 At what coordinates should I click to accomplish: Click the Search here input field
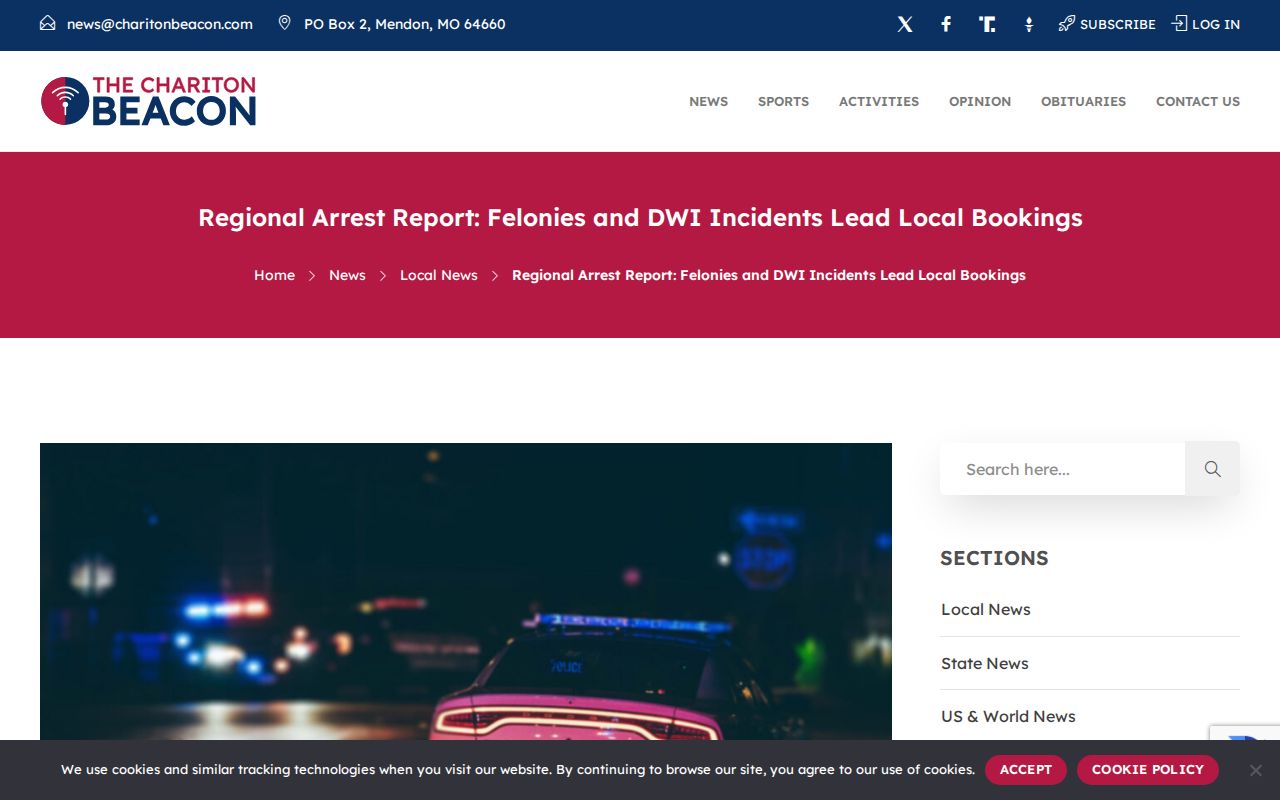pos(1062,469)
